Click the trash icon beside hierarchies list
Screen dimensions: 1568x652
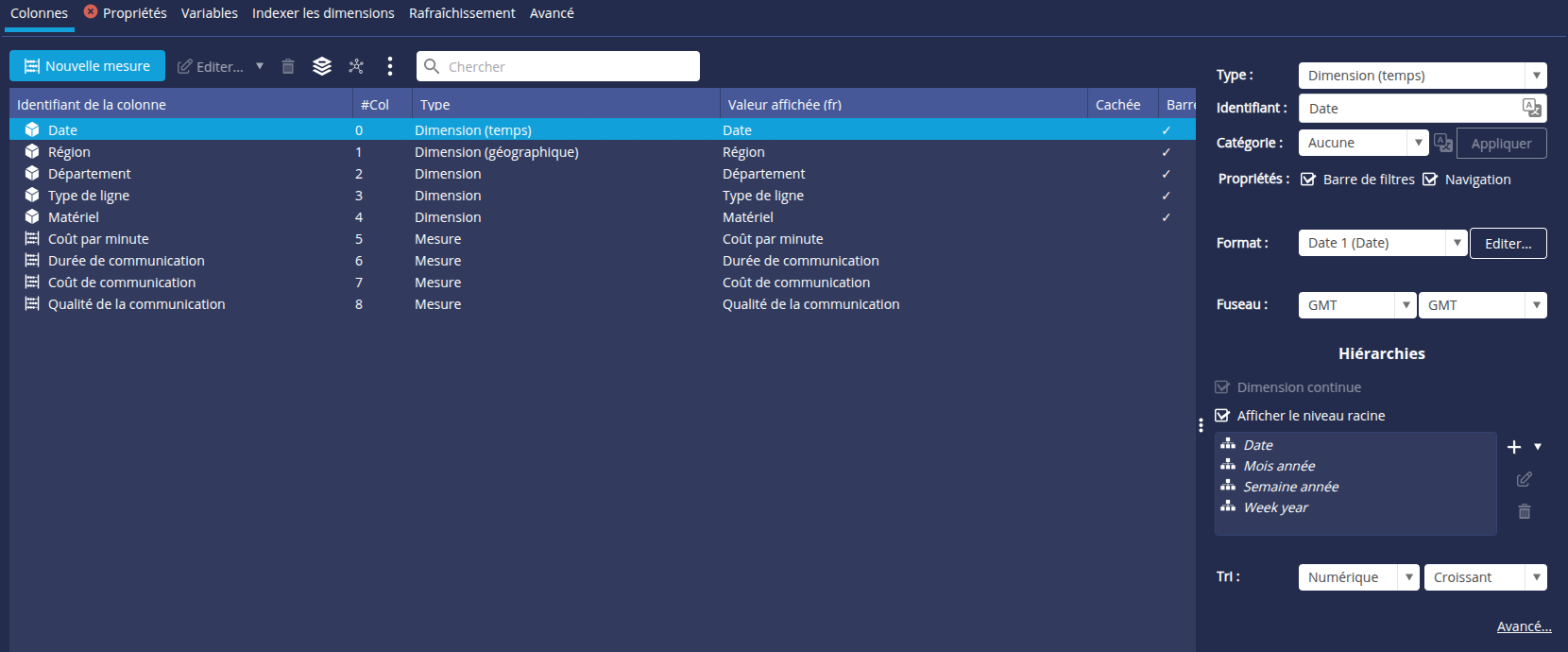[x=1524, y=511]
